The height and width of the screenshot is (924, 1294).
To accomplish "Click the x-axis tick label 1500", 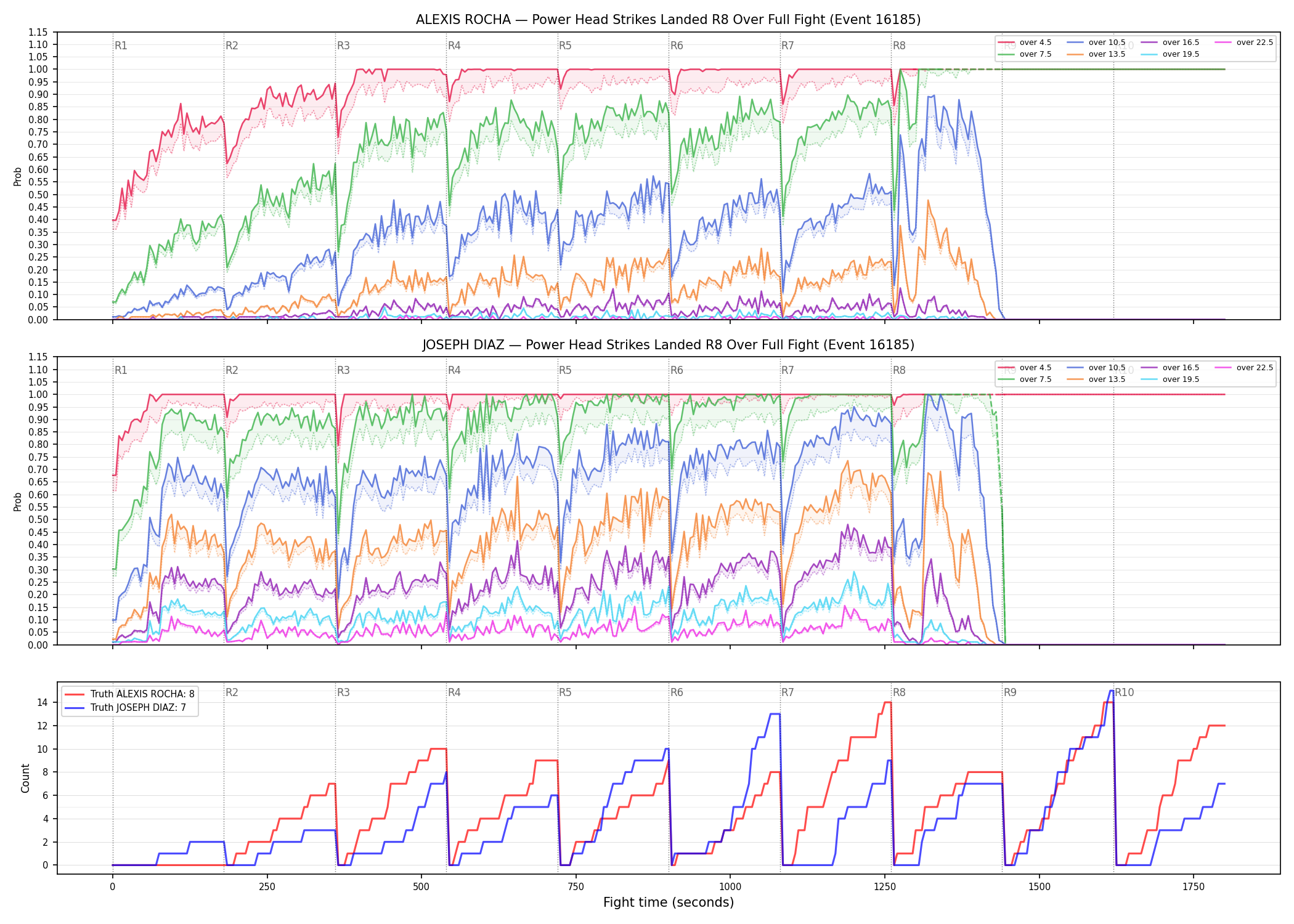I will [x=1039, y=887].
